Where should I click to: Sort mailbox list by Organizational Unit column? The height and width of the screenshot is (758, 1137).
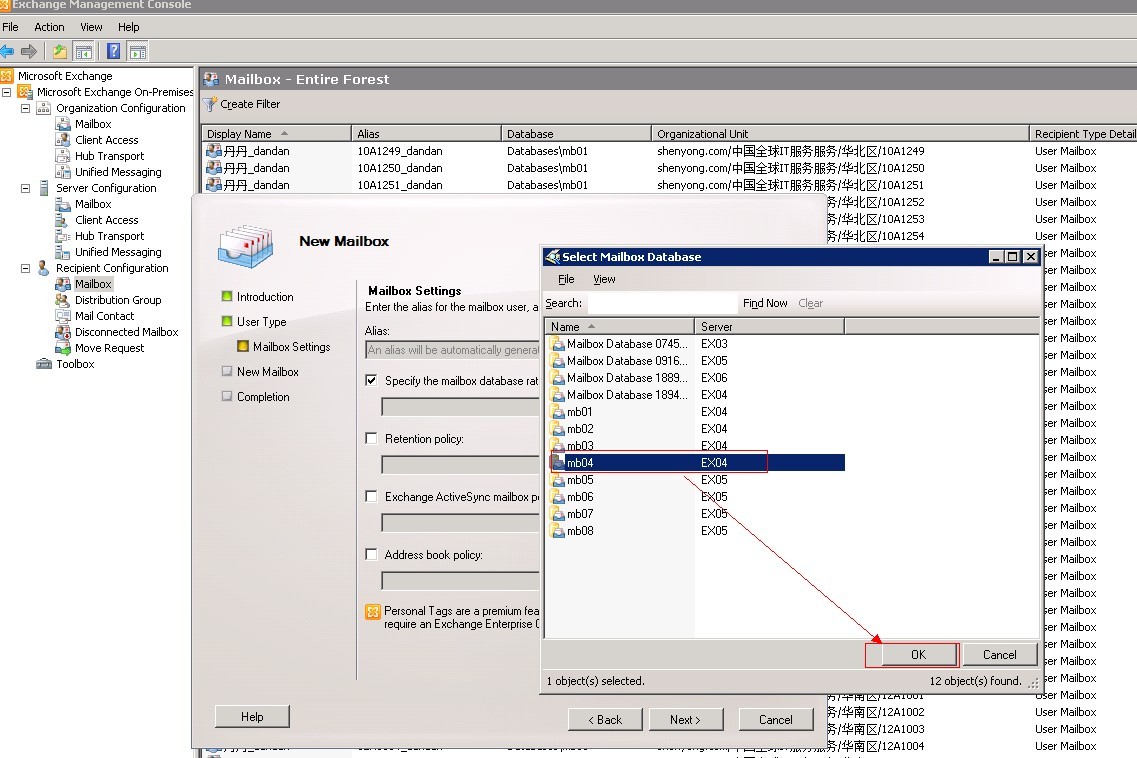coord(840,133)
